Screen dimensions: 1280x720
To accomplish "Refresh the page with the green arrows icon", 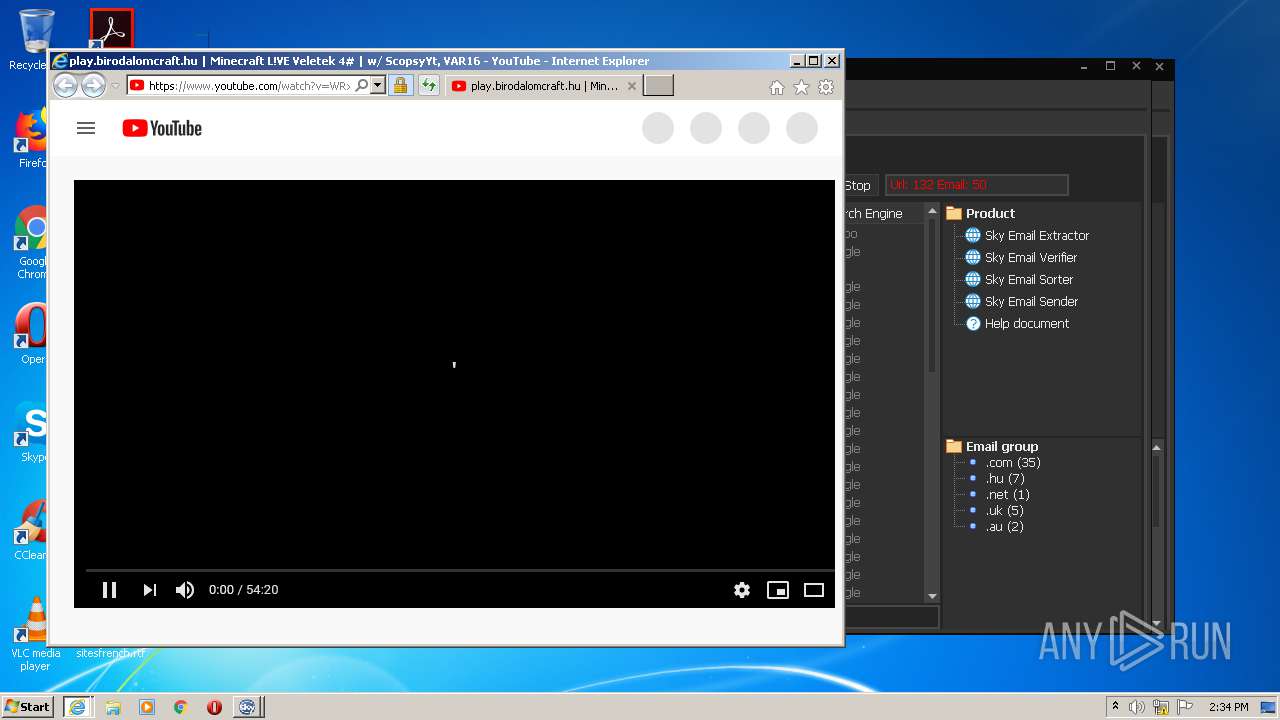I will (x=429, y=86).
